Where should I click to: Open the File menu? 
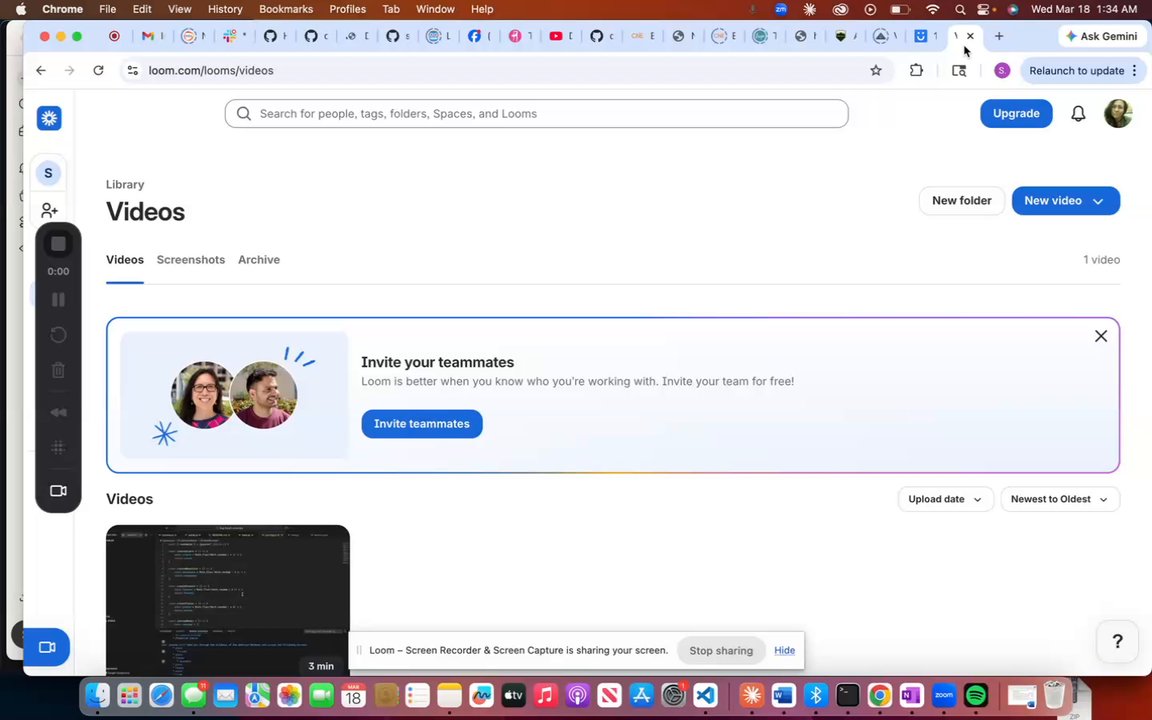107,10
